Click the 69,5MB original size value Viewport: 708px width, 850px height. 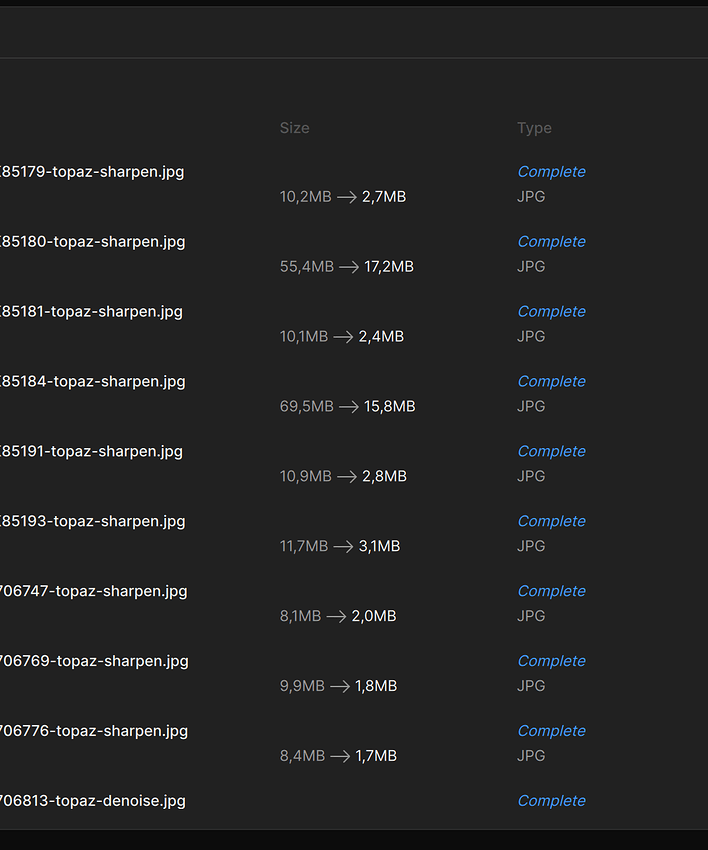[306, 407]
